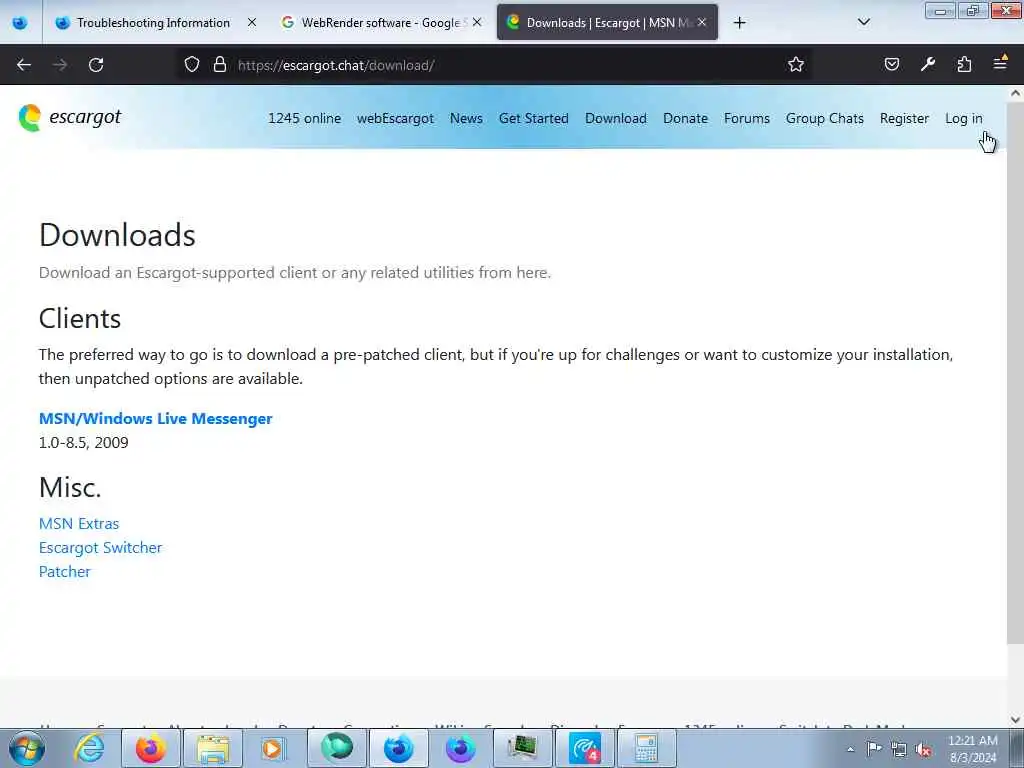This screenshot has width=1024, height=768.
Task: Click the escargot logo in header
Action: (x=70, y=118)
